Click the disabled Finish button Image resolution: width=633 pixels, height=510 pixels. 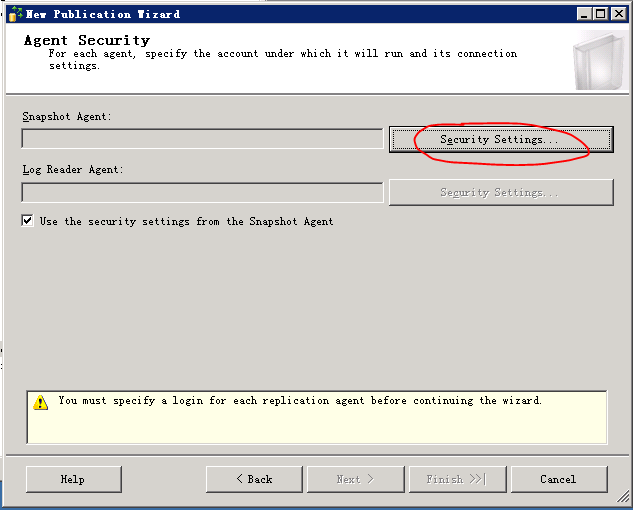pos(457,479)
